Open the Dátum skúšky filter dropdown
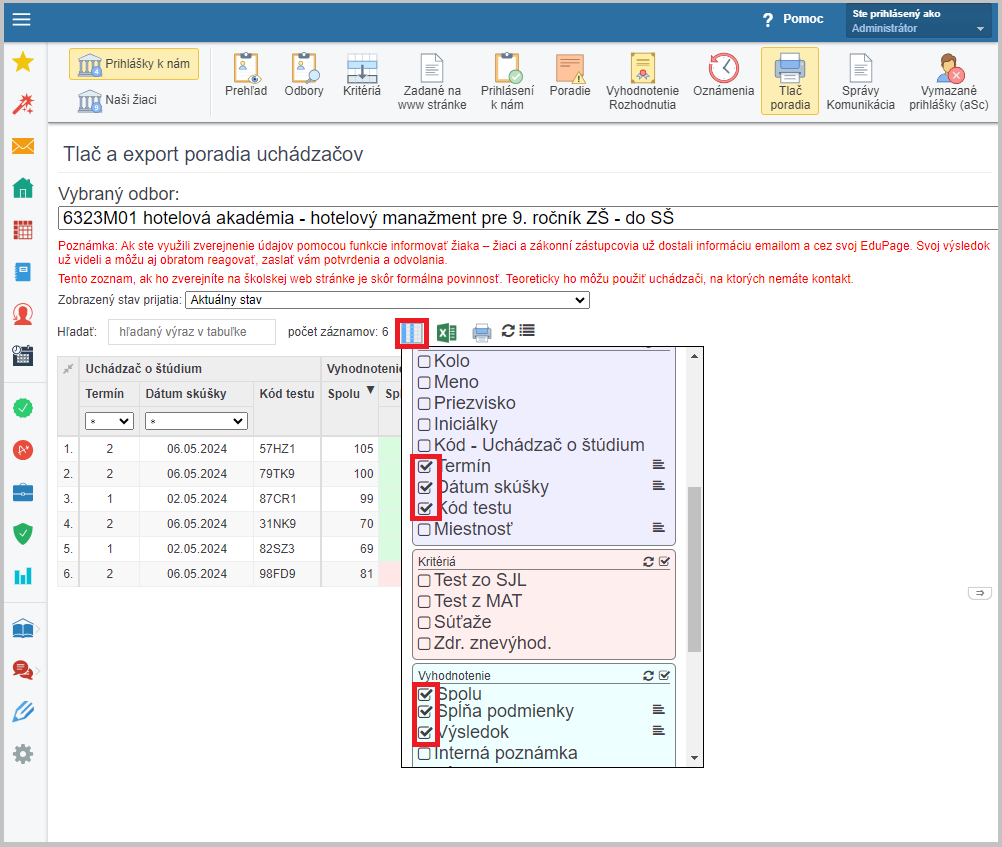Screen dimensions: 1002x847 tap(196, 421)
